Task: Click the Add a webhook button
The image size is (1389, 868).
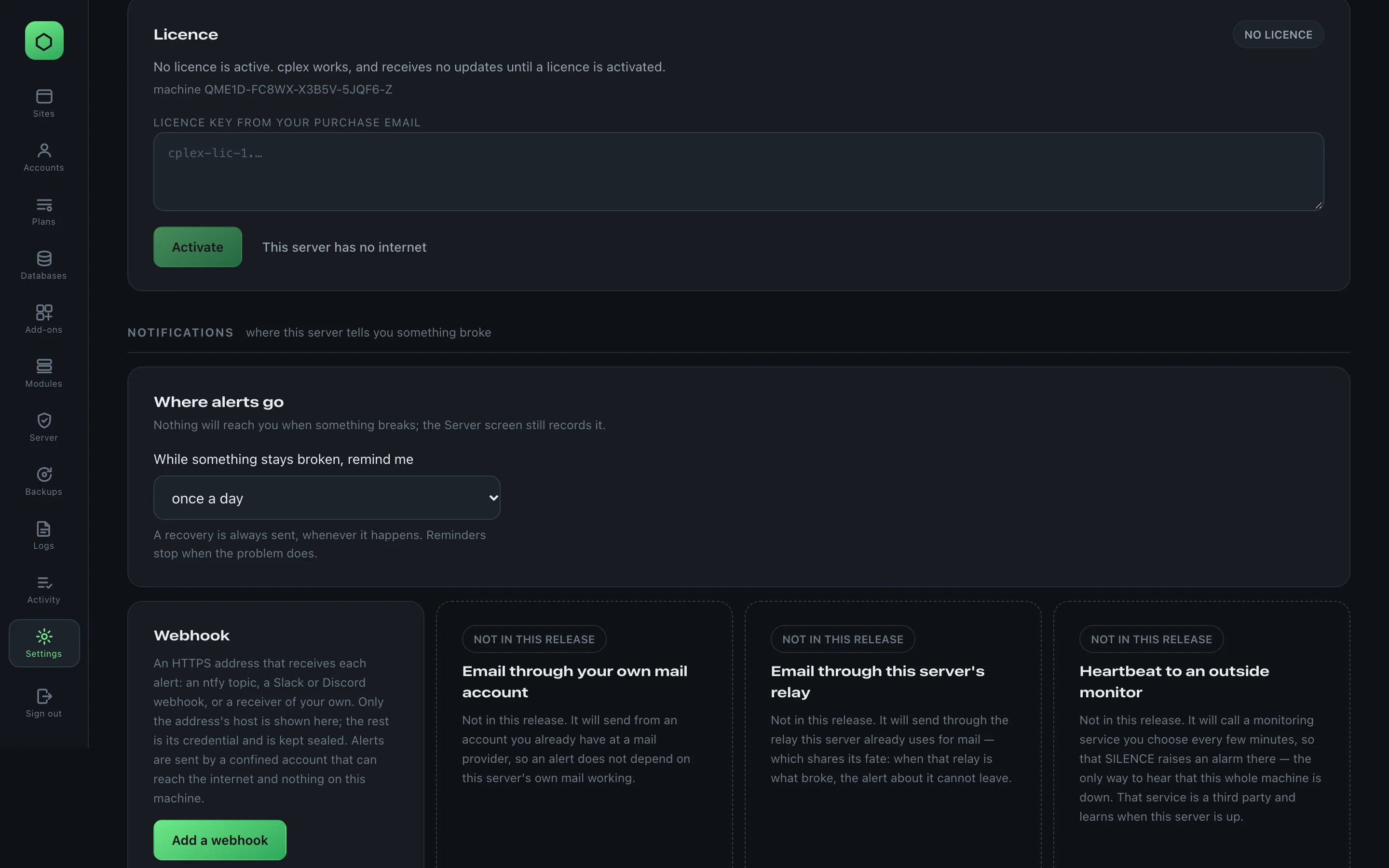Action: 220,840
